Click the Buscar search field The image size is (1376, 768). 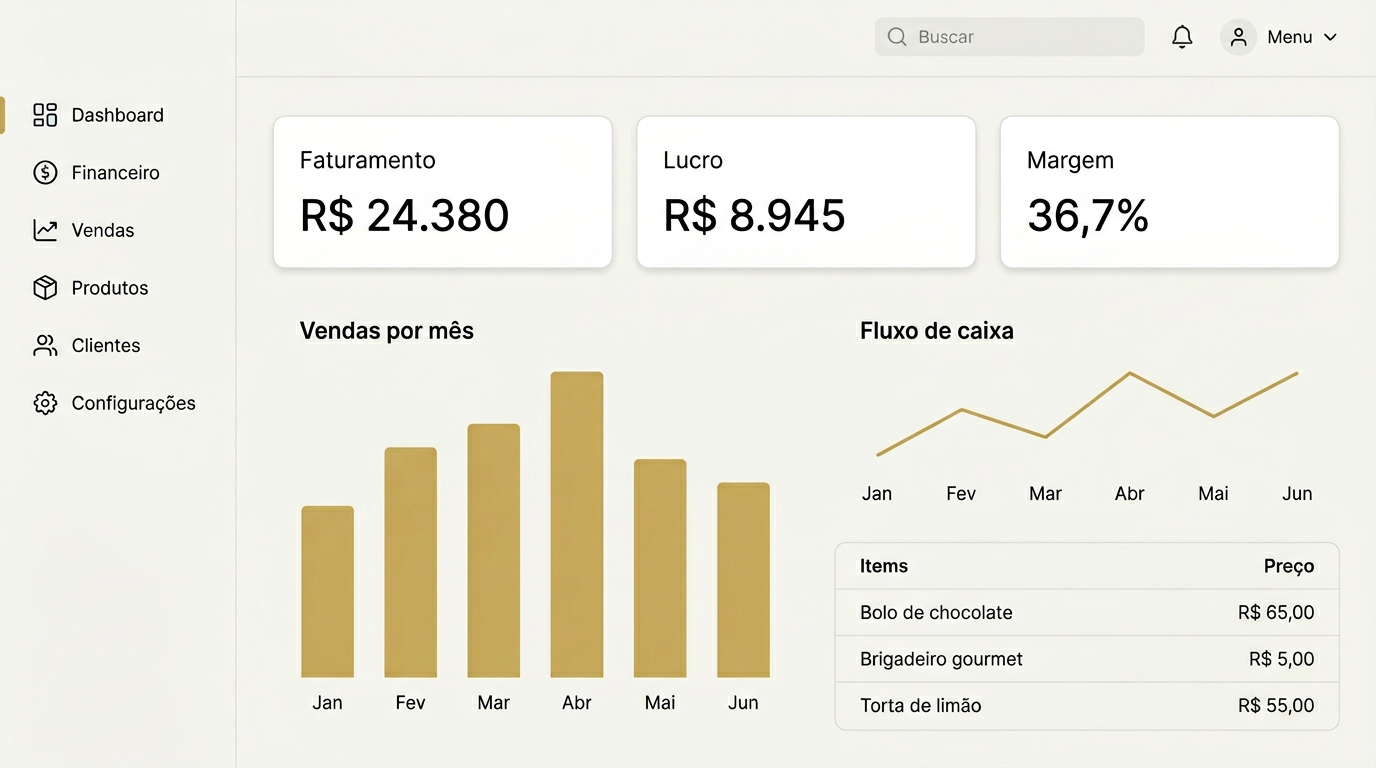point(1009,36)
